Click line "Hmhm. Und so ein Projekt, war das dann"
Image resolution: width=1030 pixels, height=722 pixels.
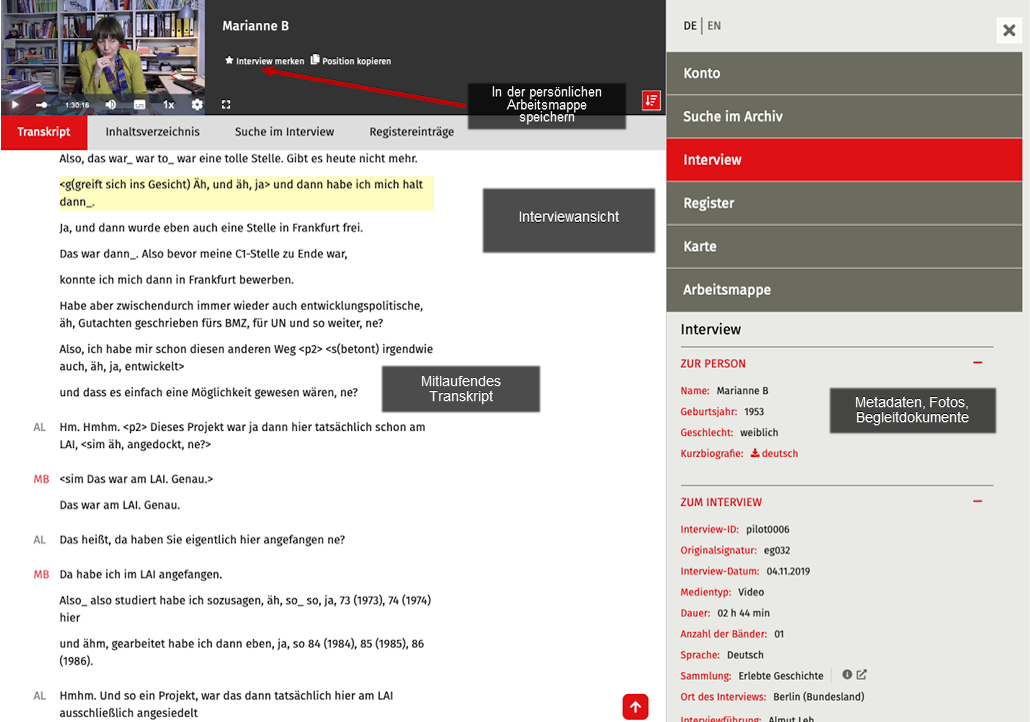pos(227,704)
